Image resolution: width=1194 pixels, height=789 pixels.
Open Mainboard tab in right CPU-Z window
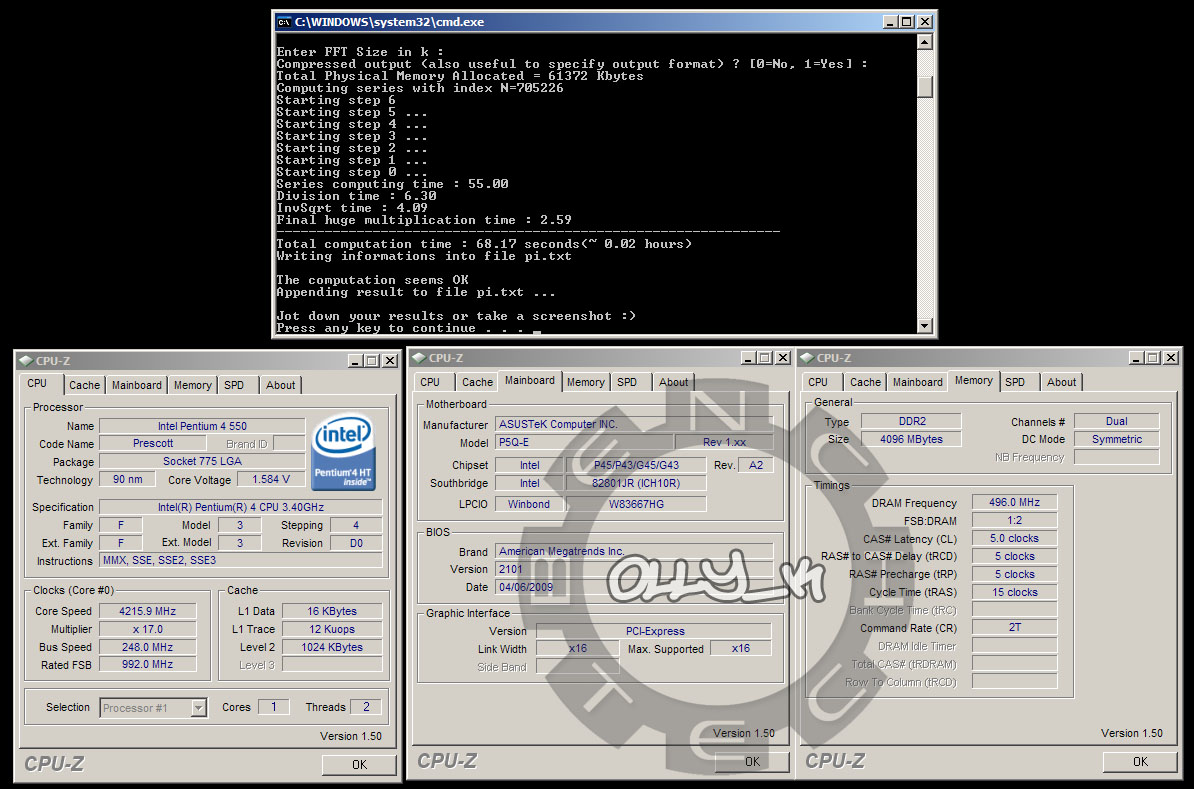tap(918, 382)
